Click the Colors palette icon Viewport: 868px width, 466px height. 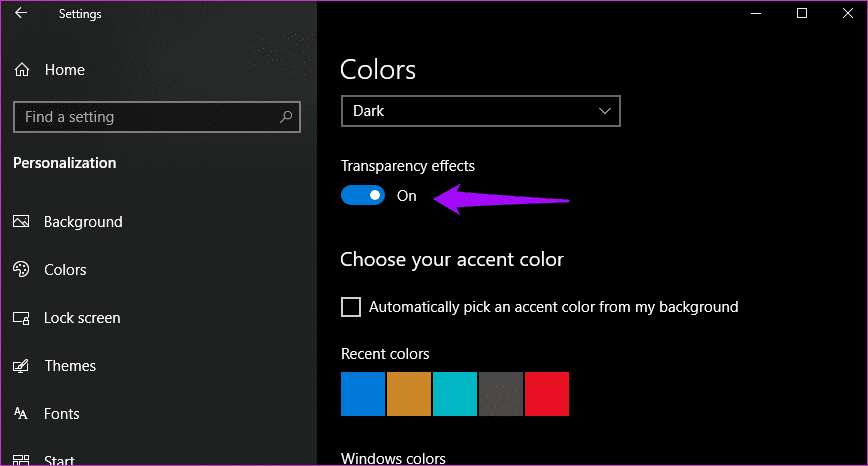click(21, 270)
